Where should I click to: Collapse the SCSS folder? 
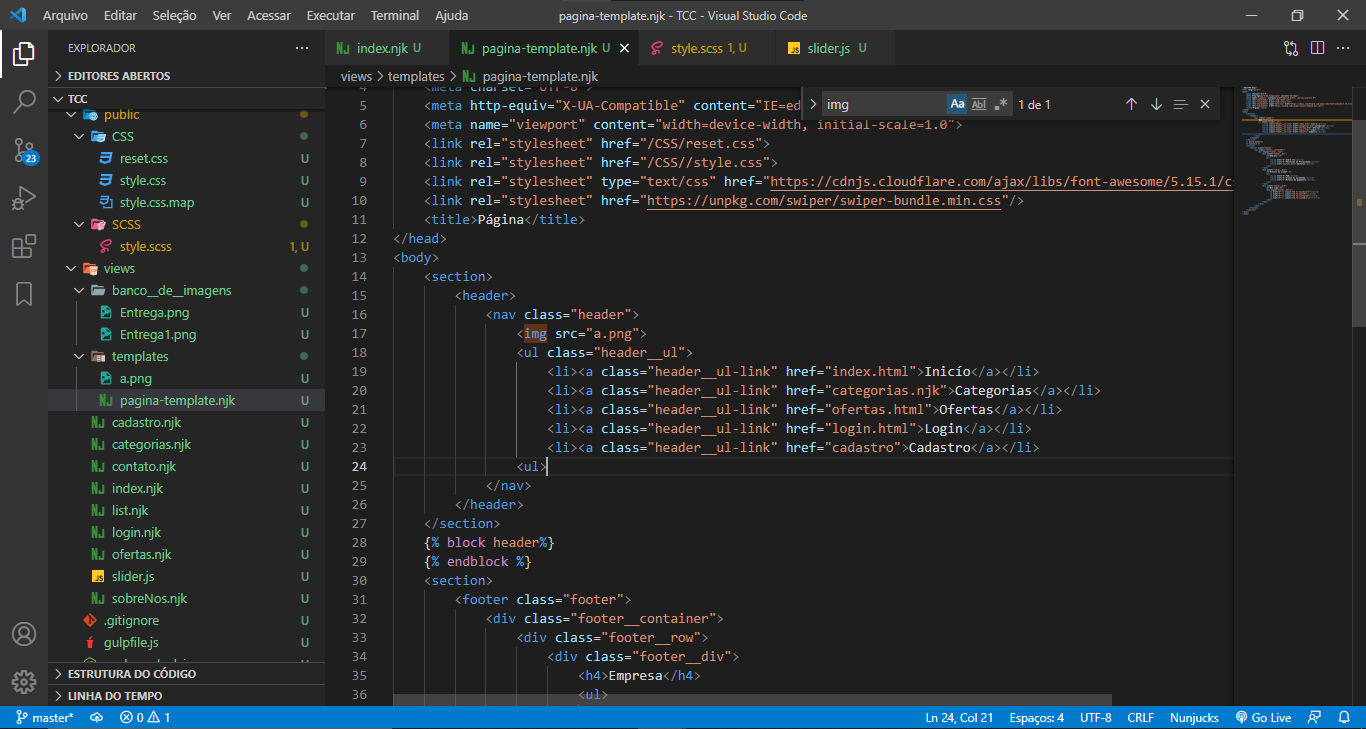[x=79, y=224]
